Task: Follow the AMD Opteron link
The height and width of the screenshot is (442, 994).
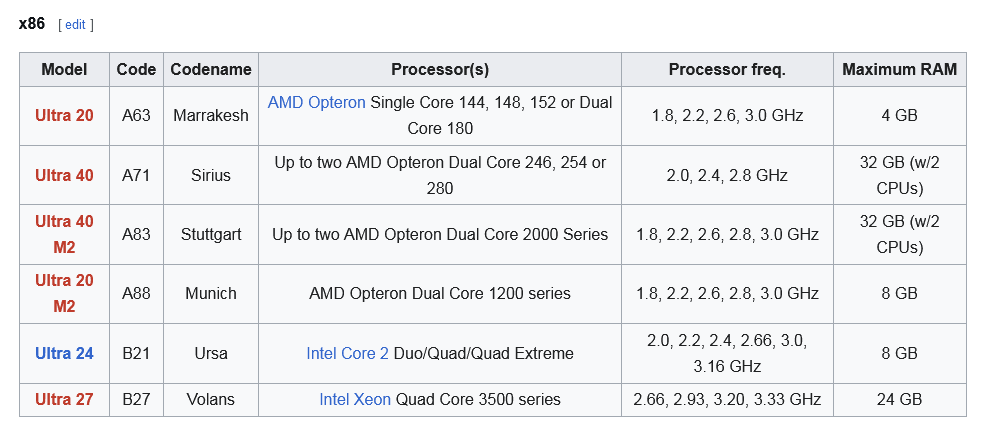Action: coord(316,102)
